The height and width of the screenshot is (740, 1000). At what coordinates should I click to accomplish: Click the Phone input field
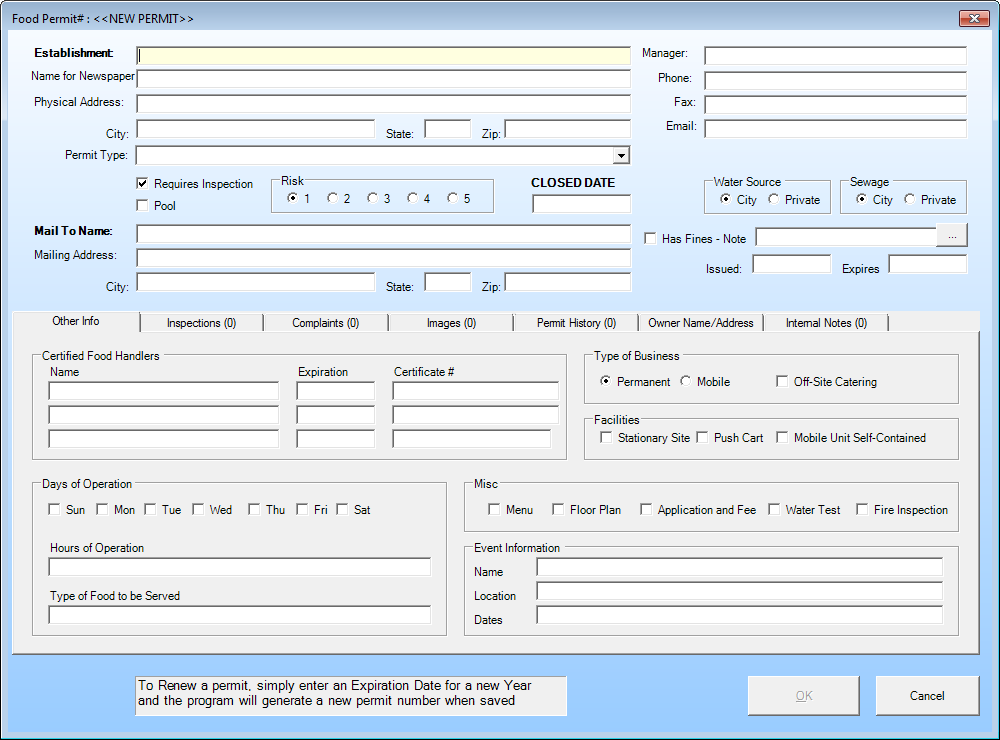tap(835, 80)
